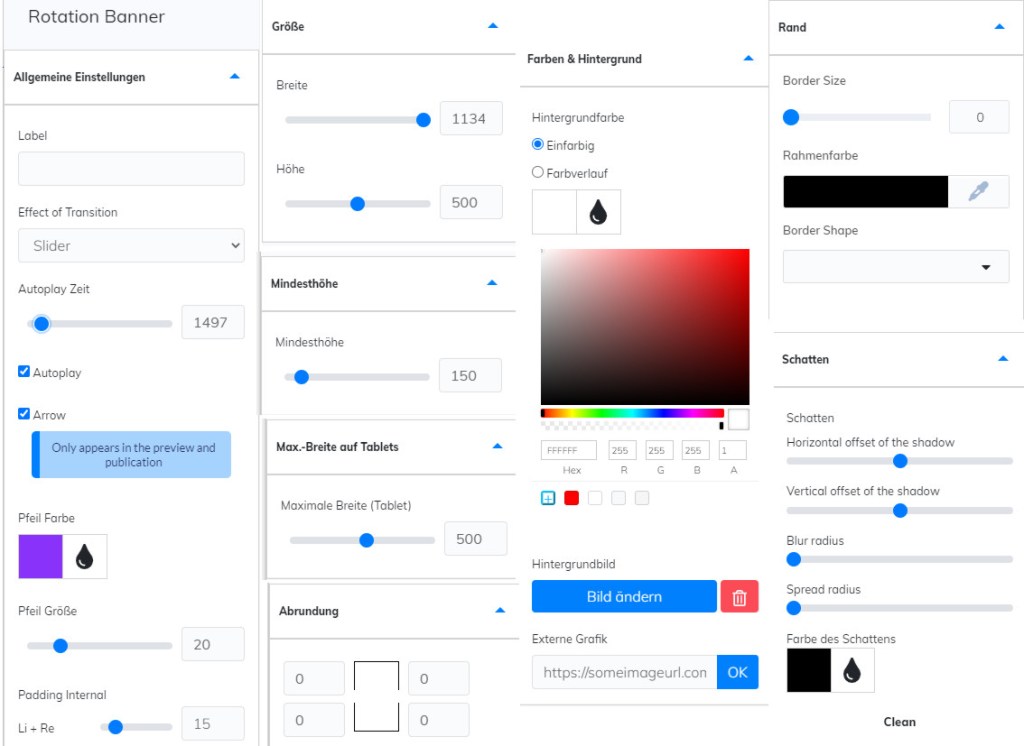1024x746 pixels.
Task: Select the red preset color swatch
Action: pyautogui.click(x=572, y=498)
